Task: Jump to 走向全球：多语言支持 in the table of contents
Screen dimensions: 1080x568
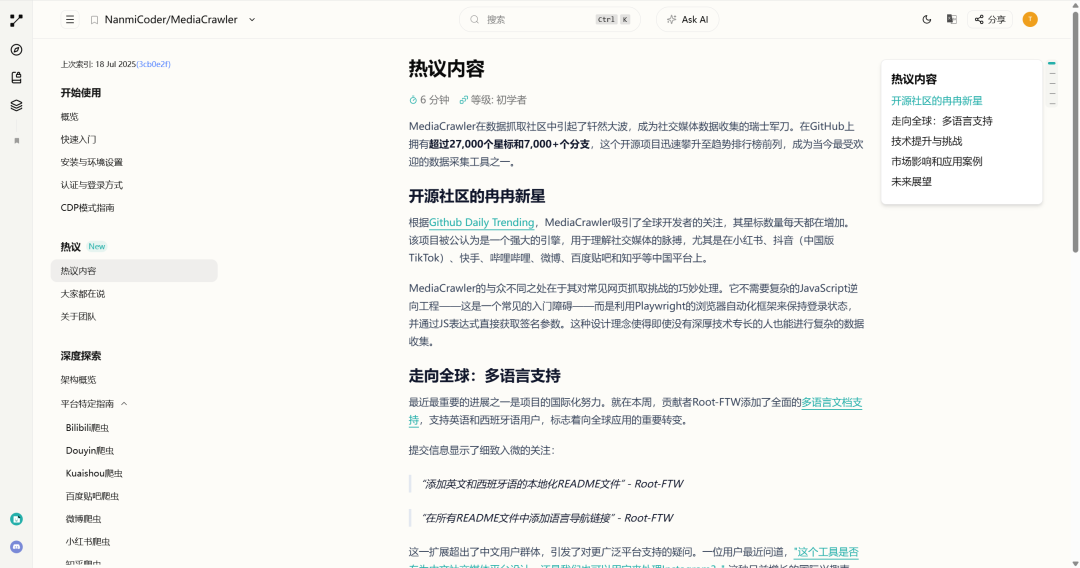Action: pos(942,120)
